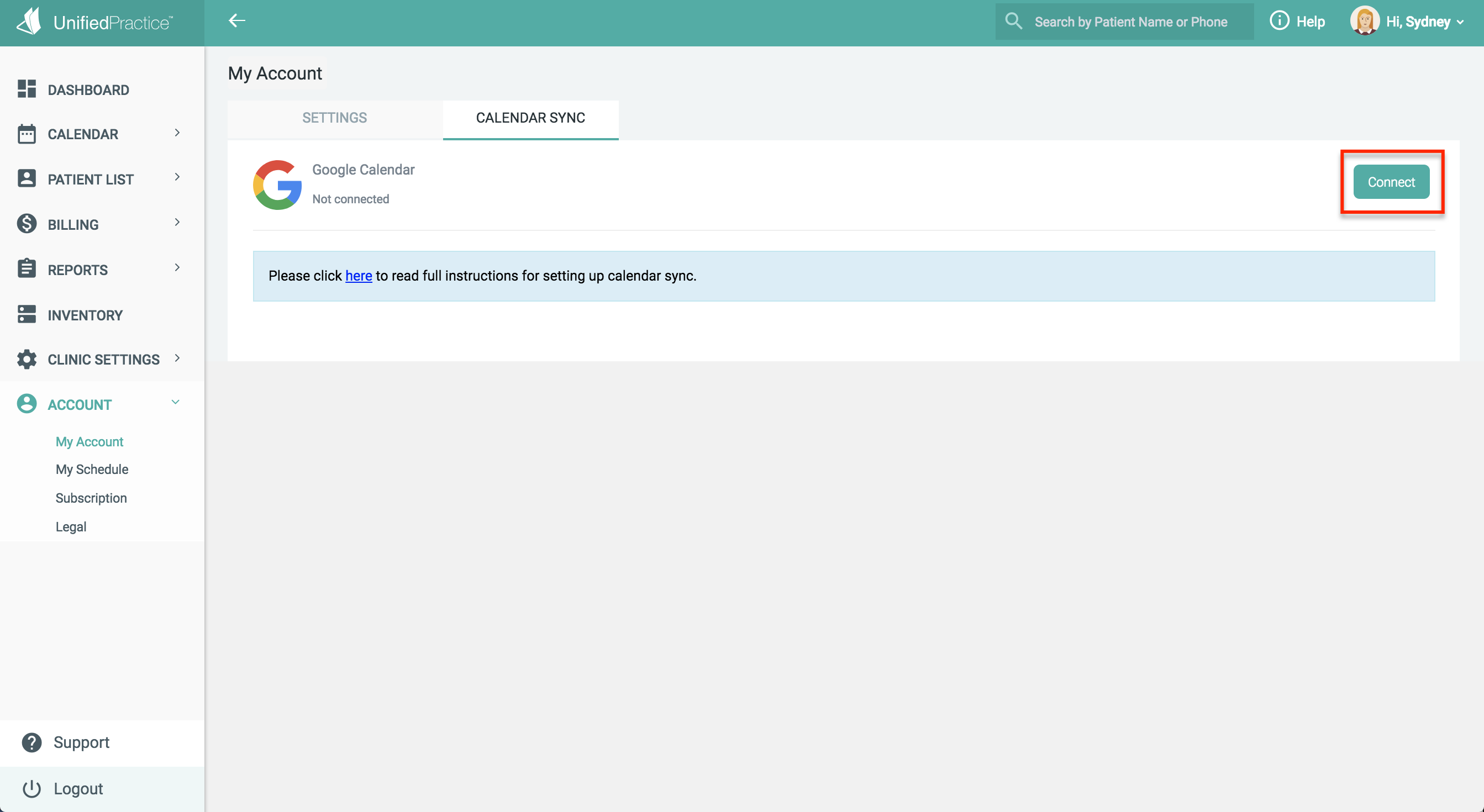Click the Inventory storage icon
The image size is (1484, 812).
[27, 314]
